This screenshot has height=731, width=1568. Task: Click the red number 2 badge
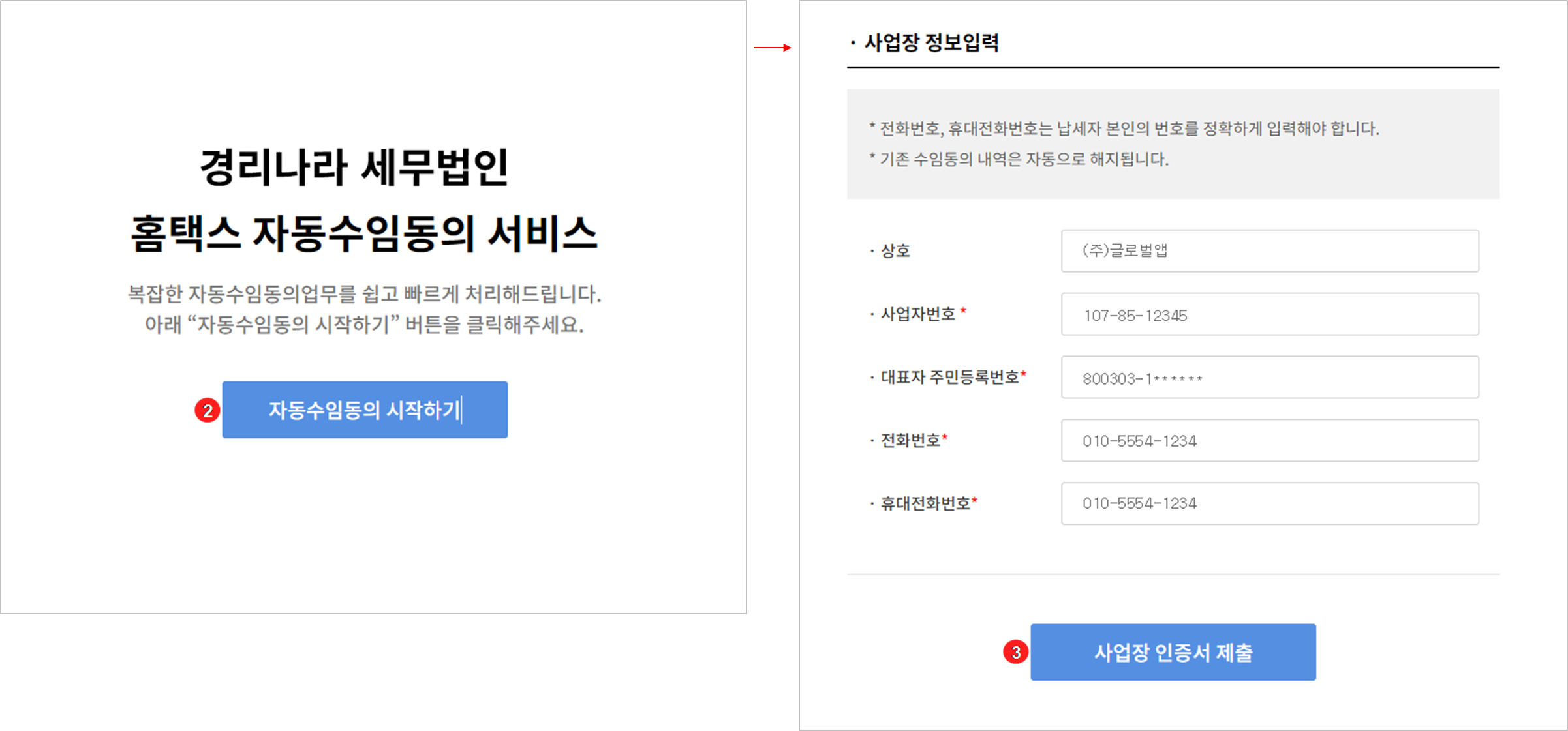208,411
